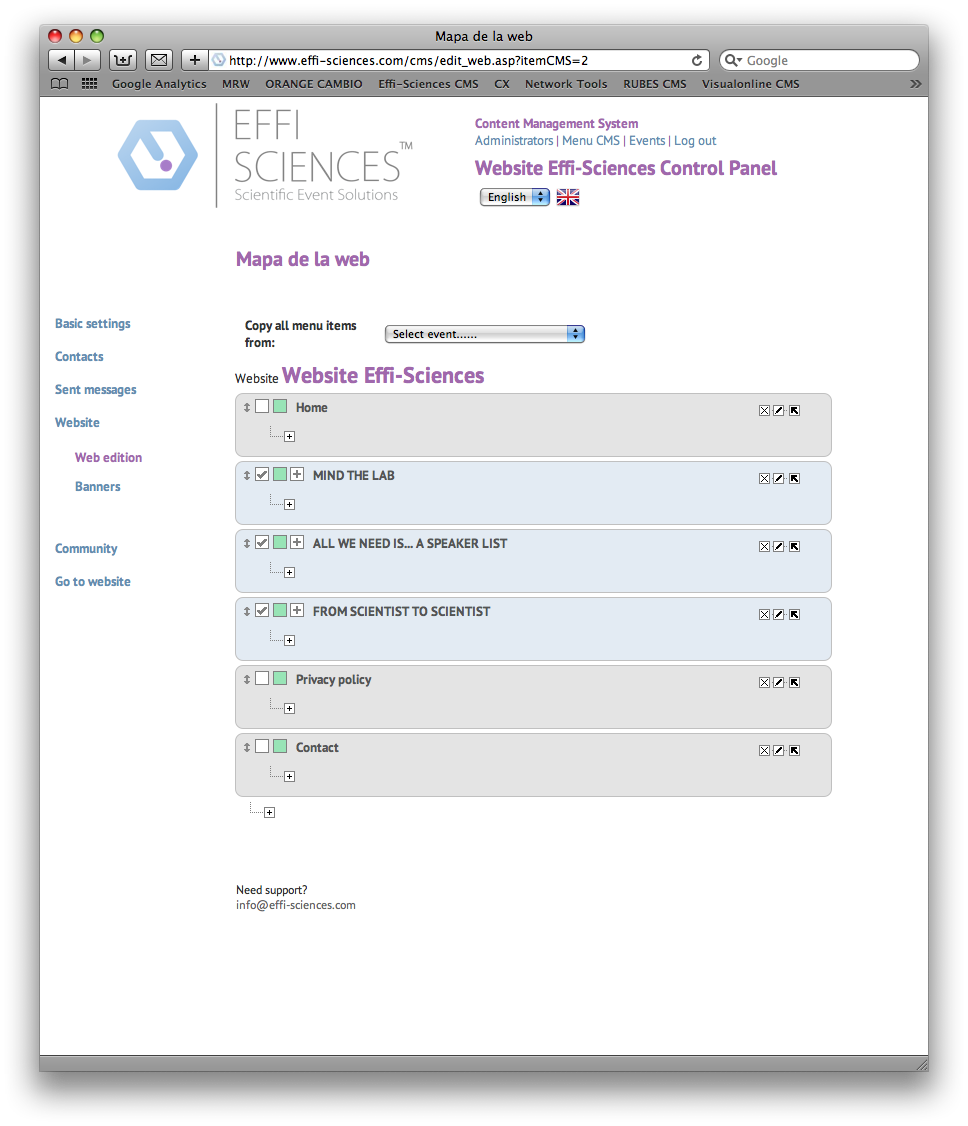Select Web edition in sidebar
The height and width of the screenshot is (1126, 968).
point(108,457)
